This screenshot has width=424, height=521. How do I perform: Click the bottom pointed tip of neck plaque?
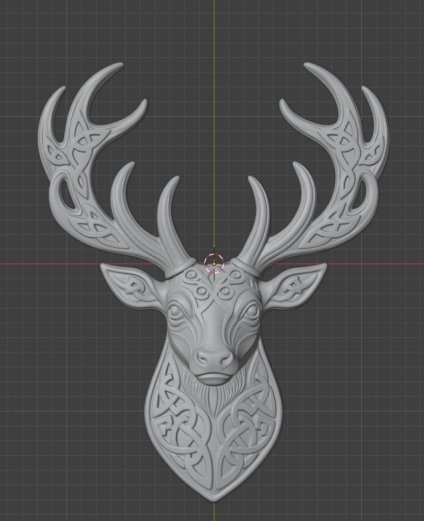tap(214, 498)
